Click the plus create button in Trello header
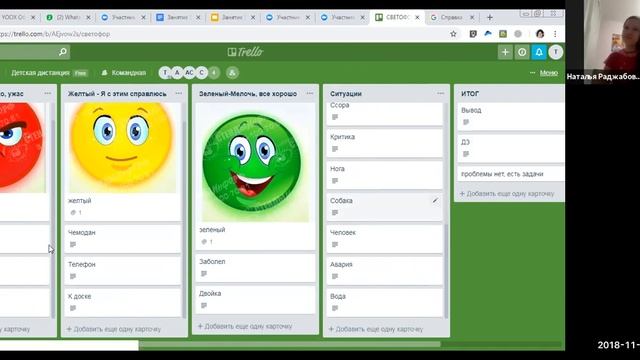Image resolution: width=640 pixels, height=360 pixels. tap(505, 52)
